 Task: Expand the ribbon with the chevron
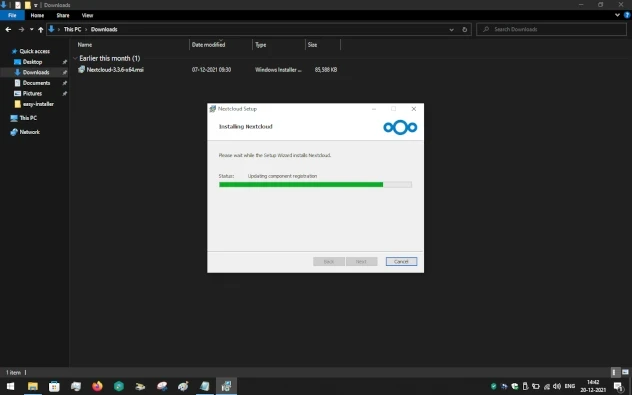pos(617,15)
